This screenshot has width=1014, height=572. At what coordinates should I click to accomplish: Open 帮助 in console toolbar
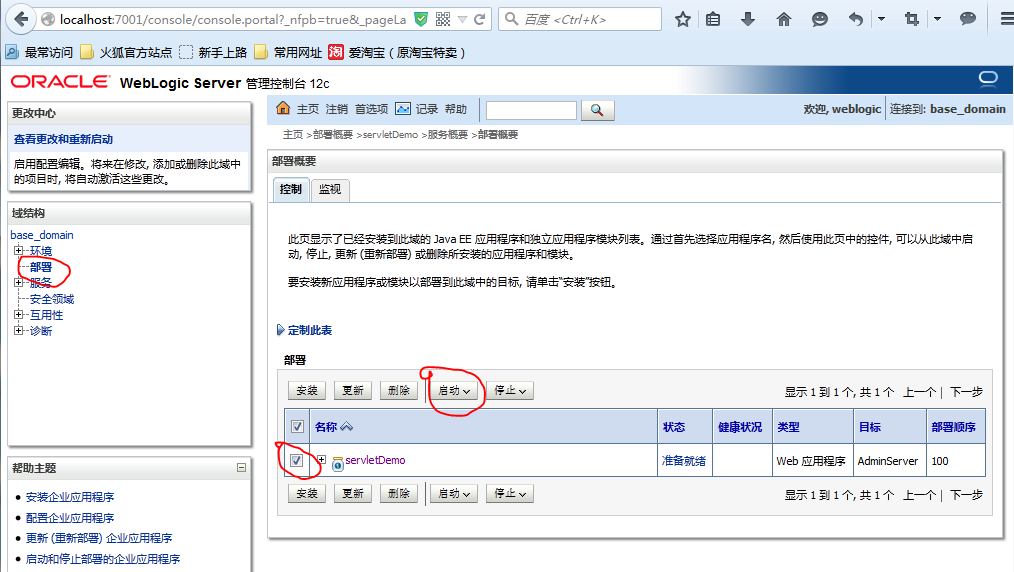(456, 109)
